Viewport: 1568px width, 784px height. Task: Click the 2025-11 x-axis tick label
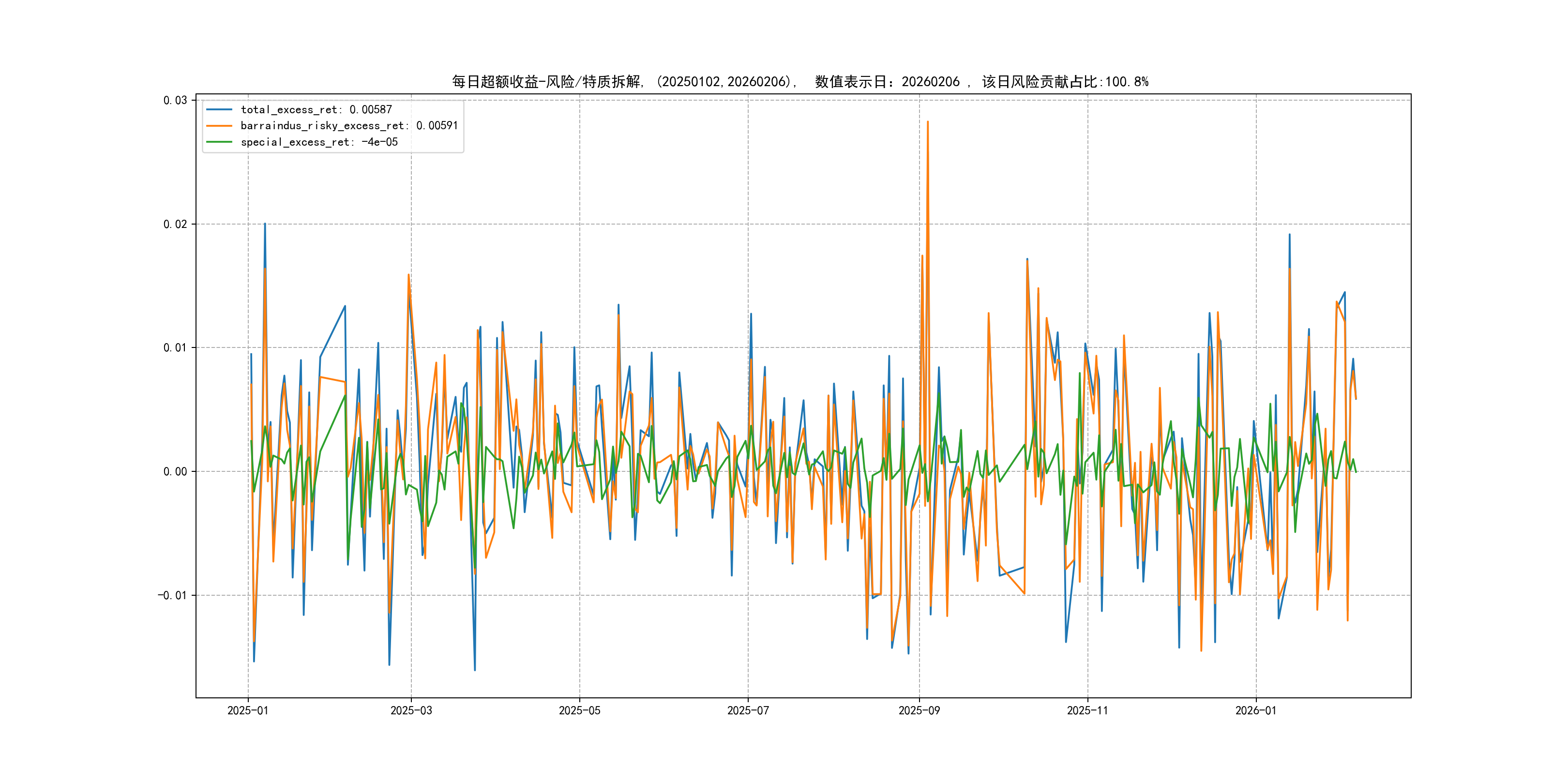click(x=1088, y=710)
